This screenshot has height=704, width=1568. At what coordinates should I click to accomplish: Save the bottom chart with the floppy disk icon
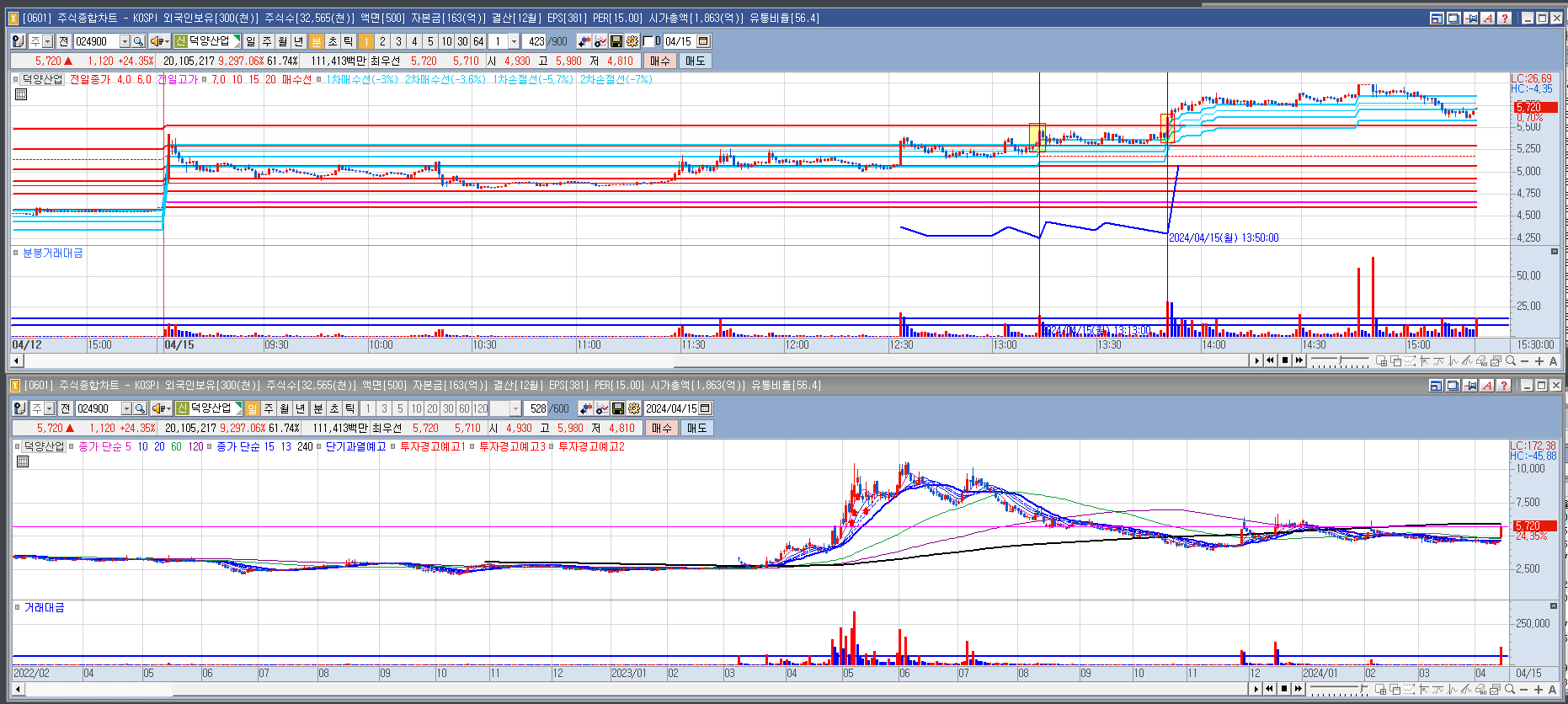click(x=617, y=408)
